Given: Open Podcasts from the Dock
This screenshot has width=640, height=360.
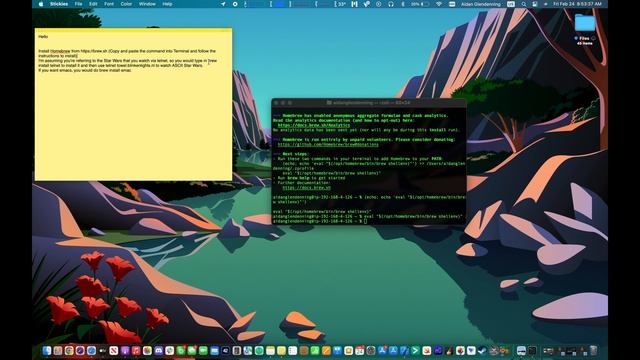Looking at the screenshot, I should 125,351.
